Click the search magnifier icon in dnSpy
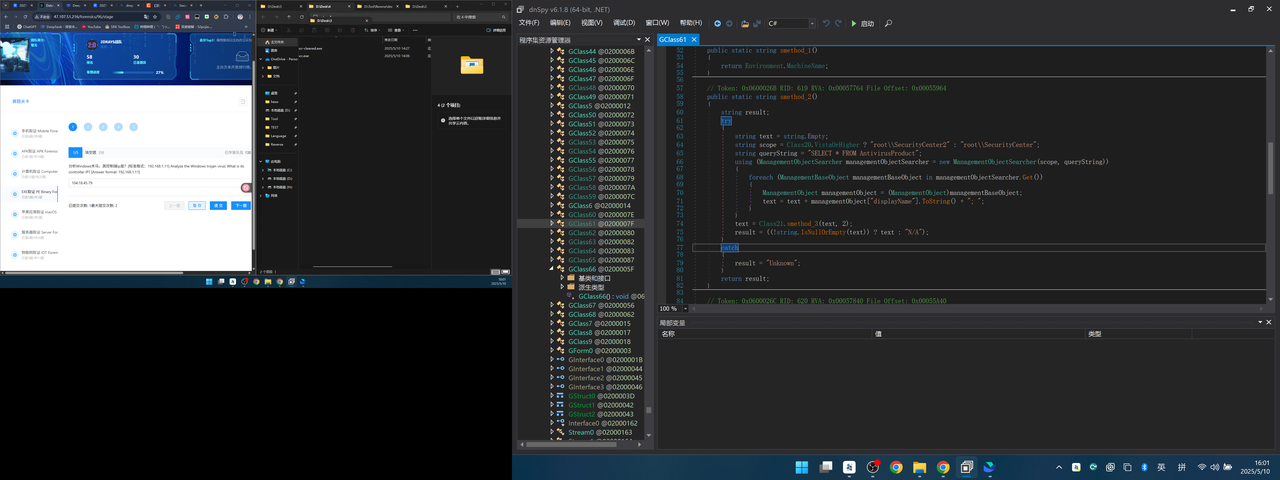 pyautogui.click(x=888, y=23)
